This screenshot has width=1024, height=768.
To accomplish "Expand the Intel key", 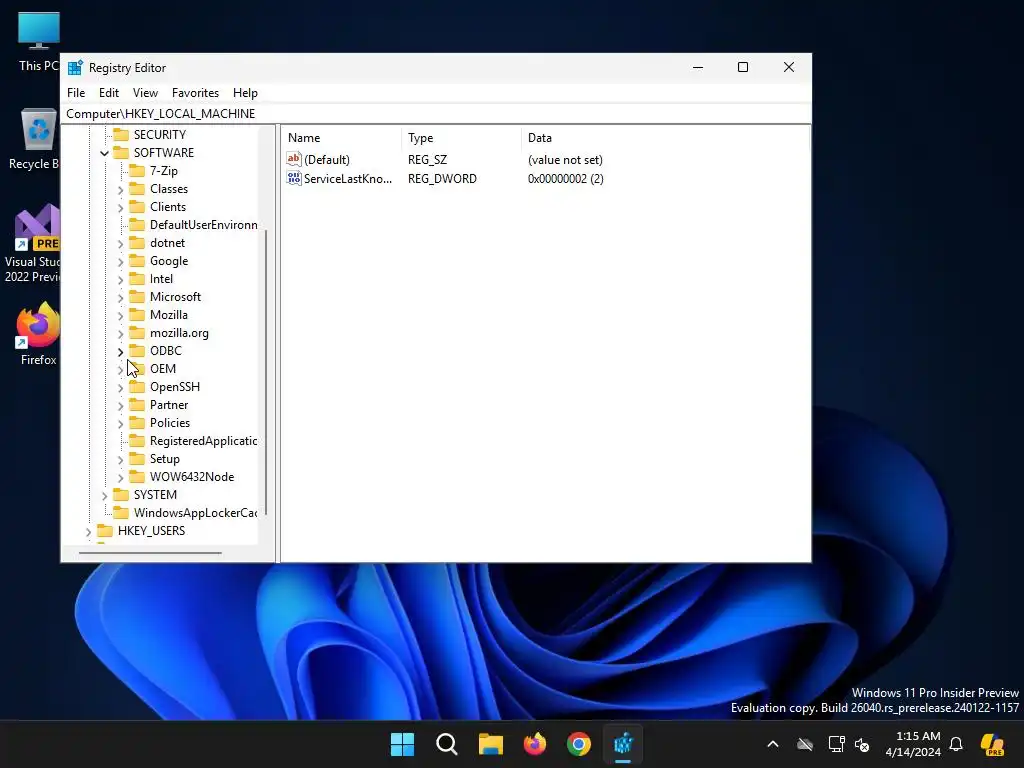I will point(120,280).
